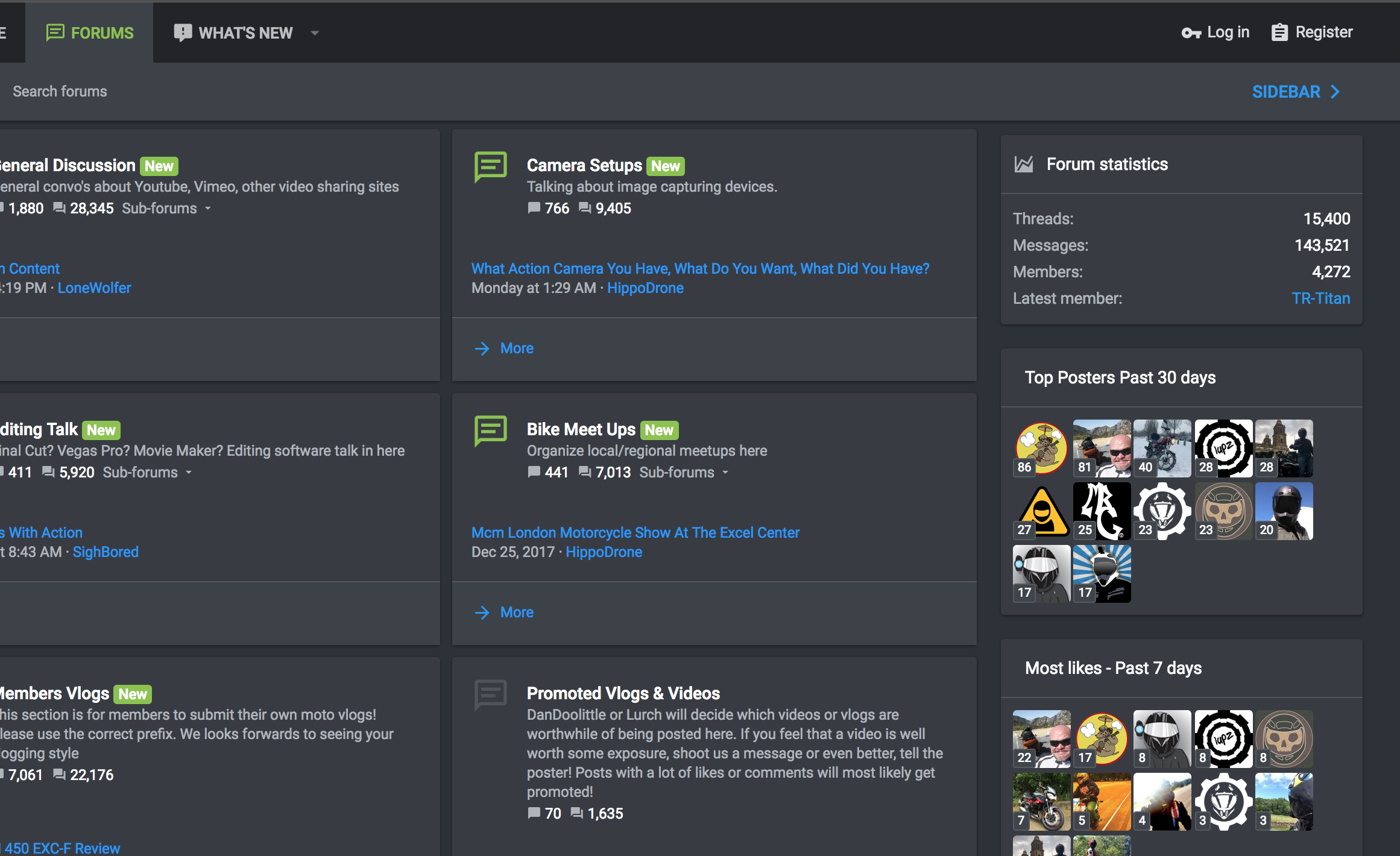Click top poster avatar with 81 posts
This screenshot has height=856, width=1400.
coord(1102,448)
